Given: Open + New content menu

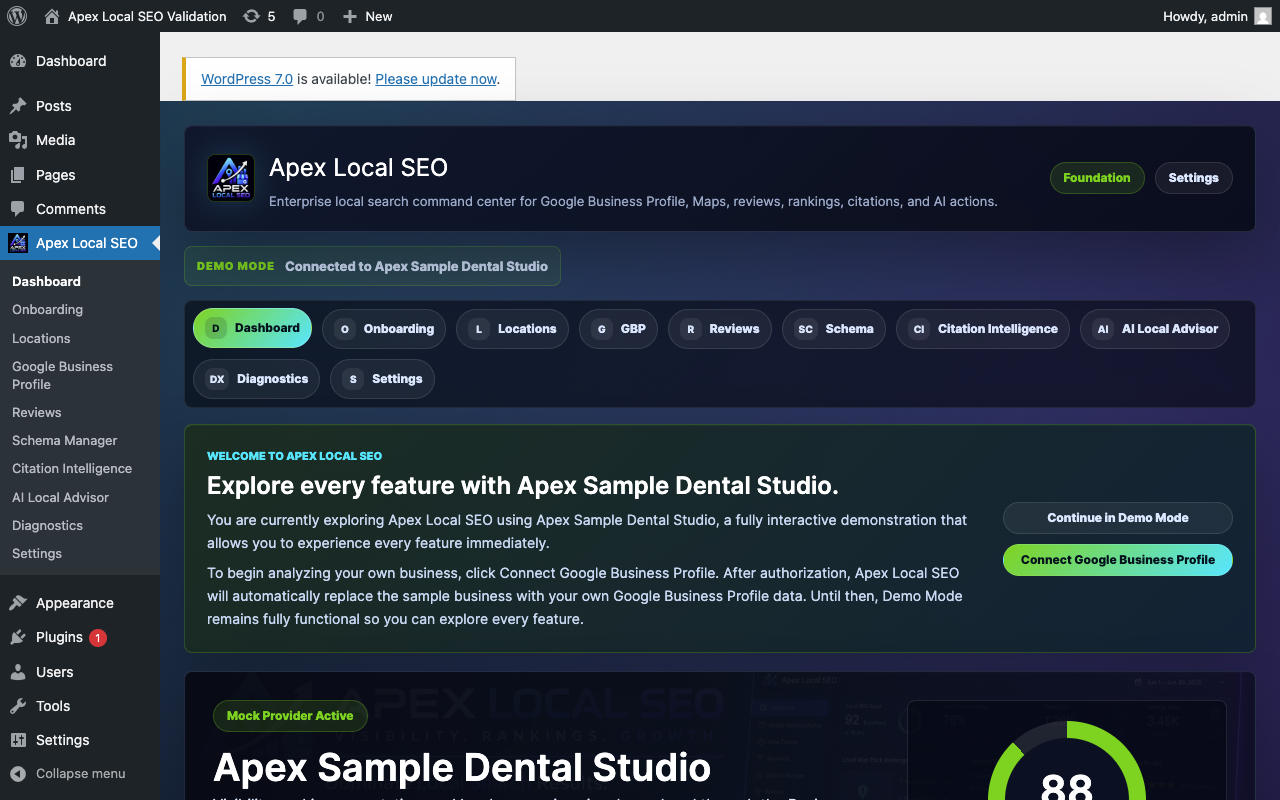Looking at the screenshot, I should [x=367, y=16].
